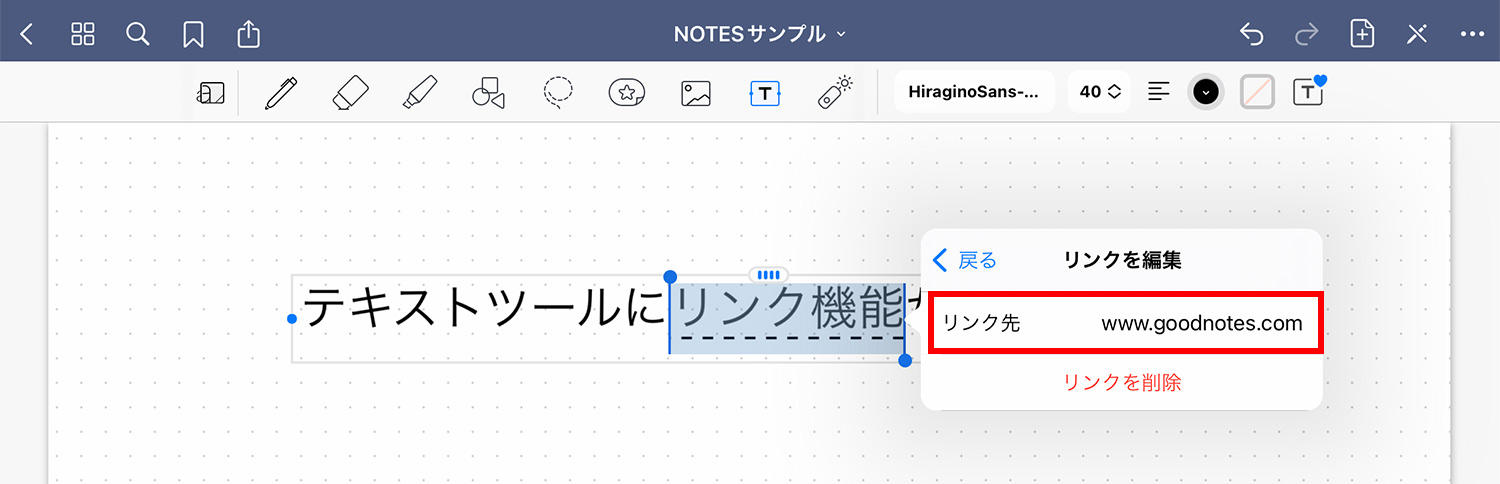
Task: Open the Elements sticker tool
Action: [x=627, y=93]
